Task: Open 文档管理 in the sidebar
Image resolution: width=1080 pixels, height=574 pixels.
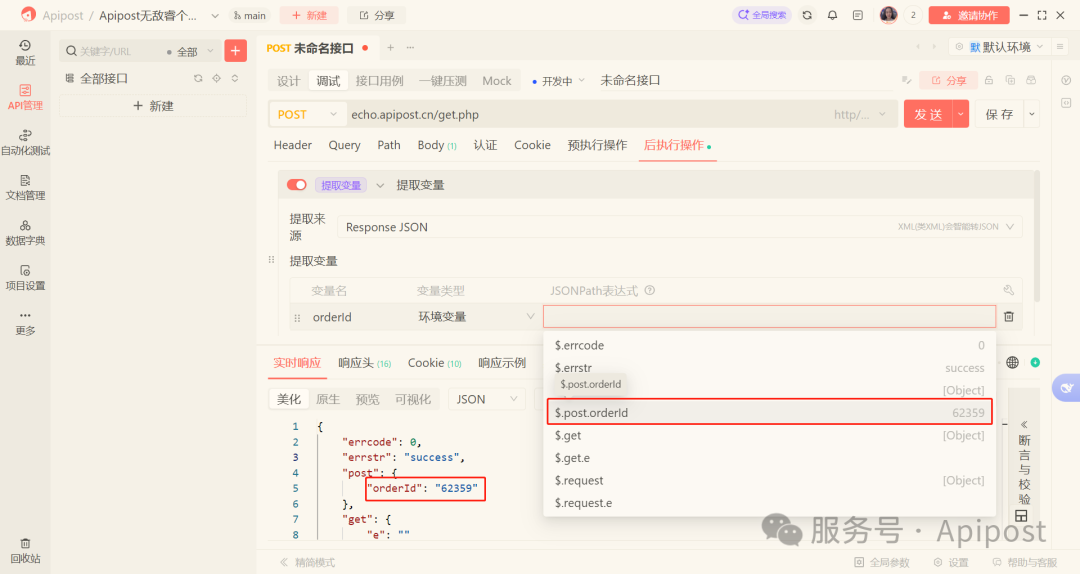Action: coord(25,187)
